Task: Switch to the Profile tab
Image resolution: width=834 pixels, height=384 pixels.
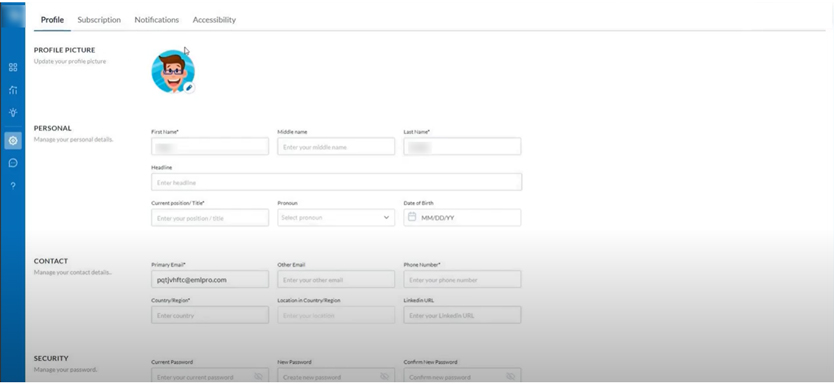Action: click(52, 20)
